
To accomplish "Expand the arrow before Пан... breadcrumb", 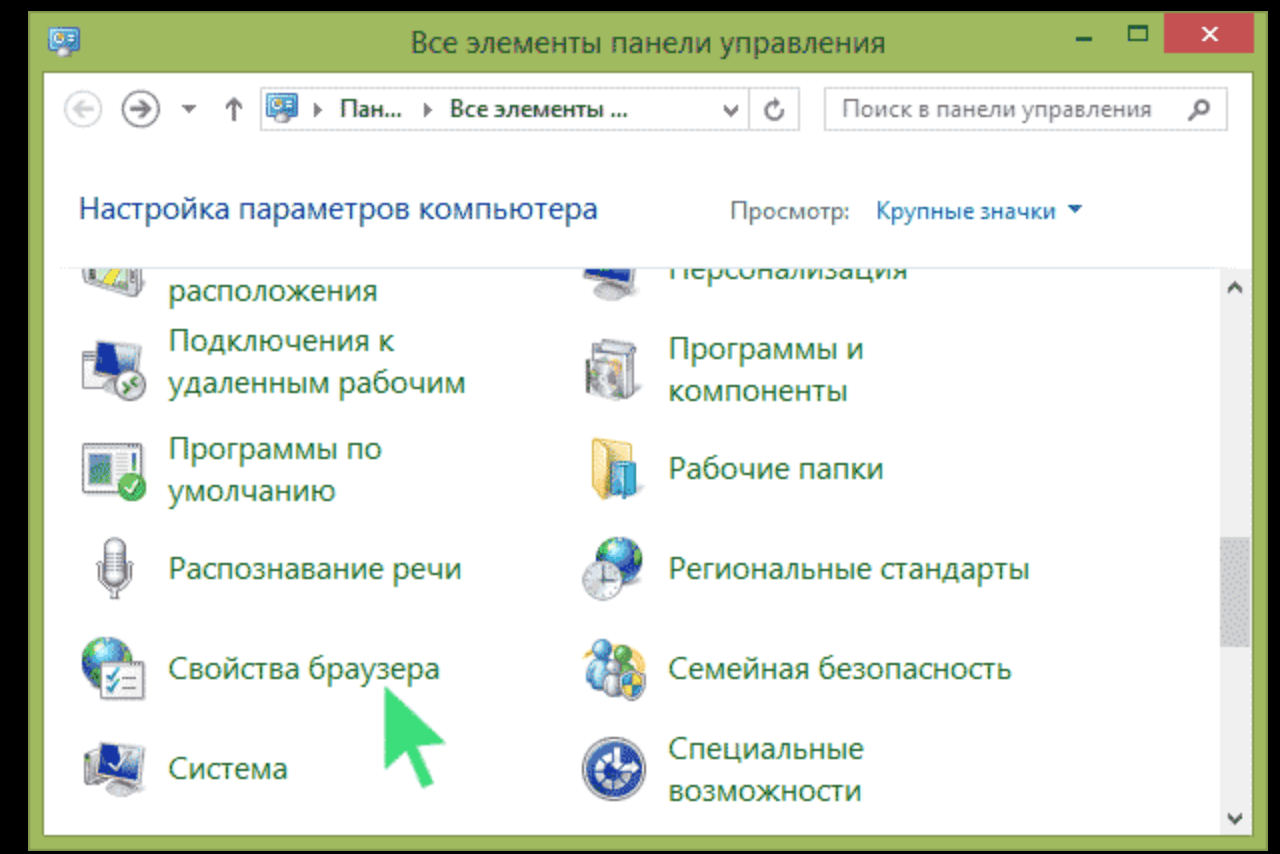I will [x=319, y=110].
